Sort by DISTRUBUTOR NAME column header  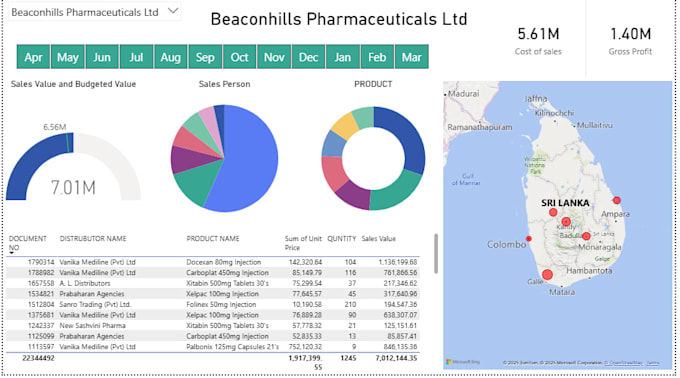click(x=93, y=239)
